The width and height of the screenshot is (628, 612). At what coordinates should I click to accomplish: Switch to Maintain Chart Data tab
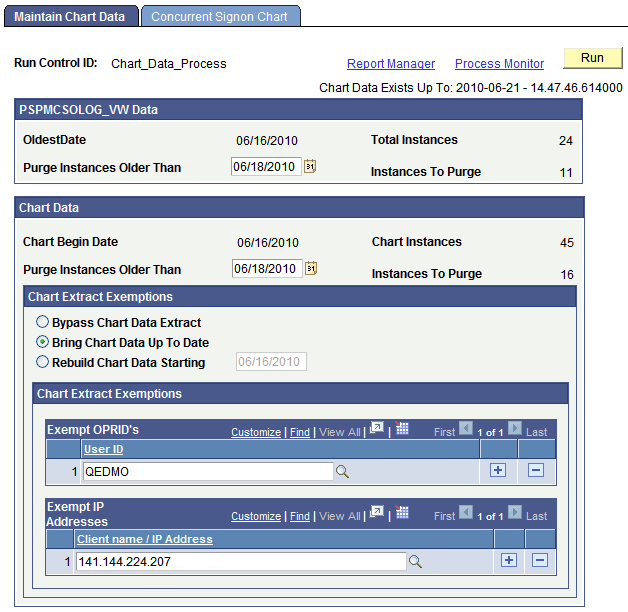(71, 16)
